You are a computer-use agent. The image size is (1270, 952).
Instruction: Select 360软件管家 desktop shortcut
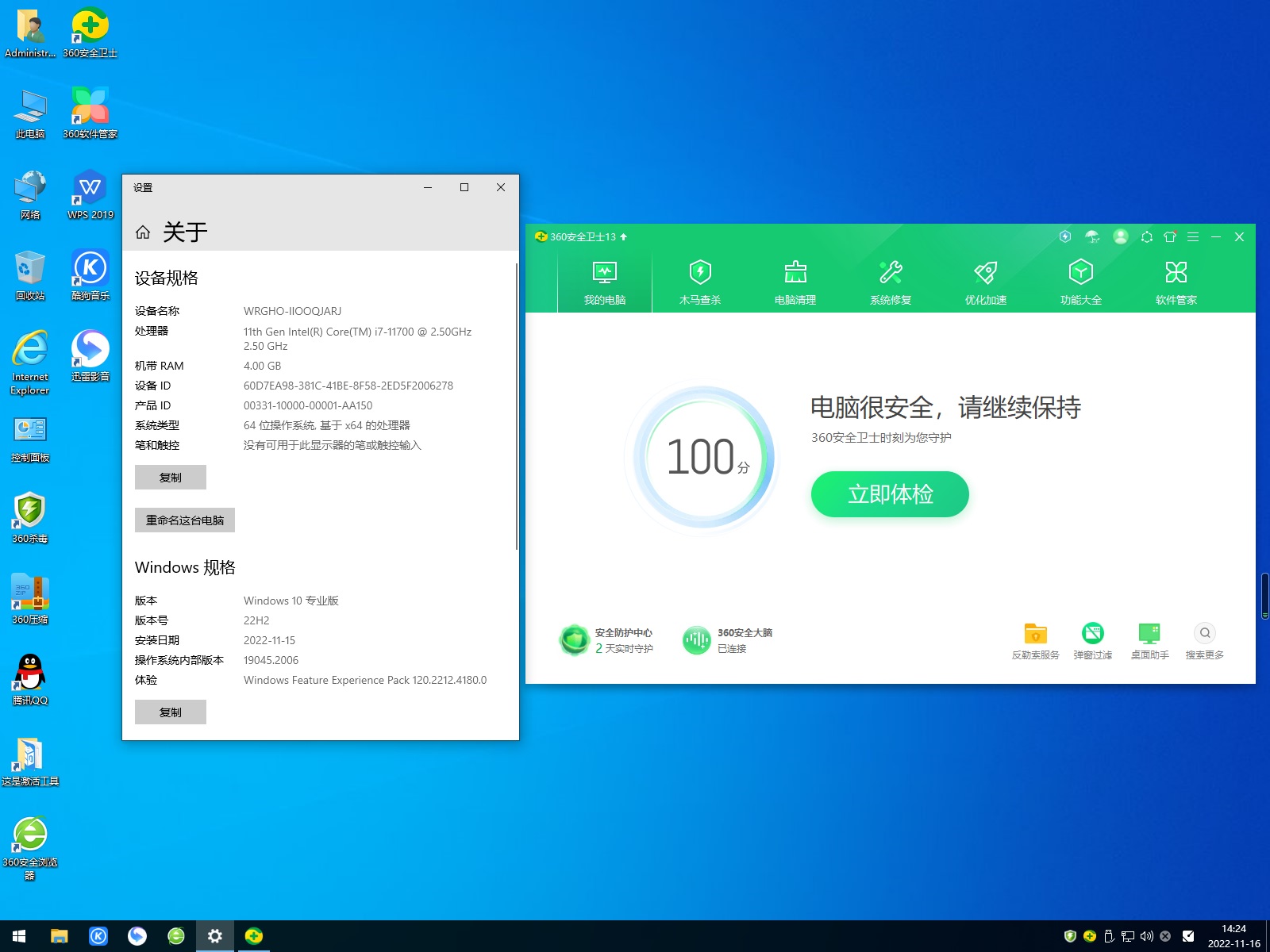click(x=90, y=114)
